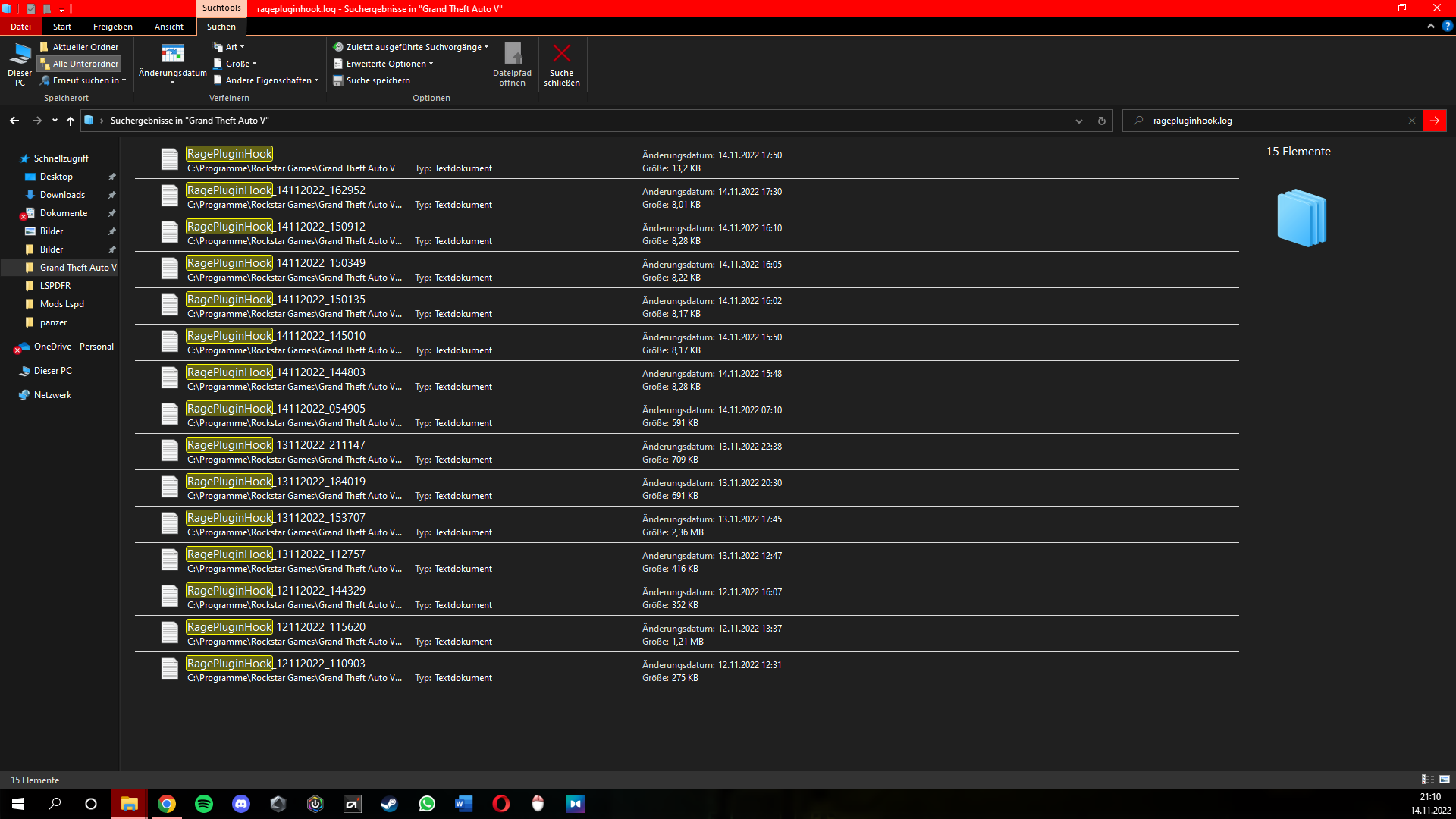Click the refresh icon in address bar
1456x819 pixels.
click(x=1101, y=121)
